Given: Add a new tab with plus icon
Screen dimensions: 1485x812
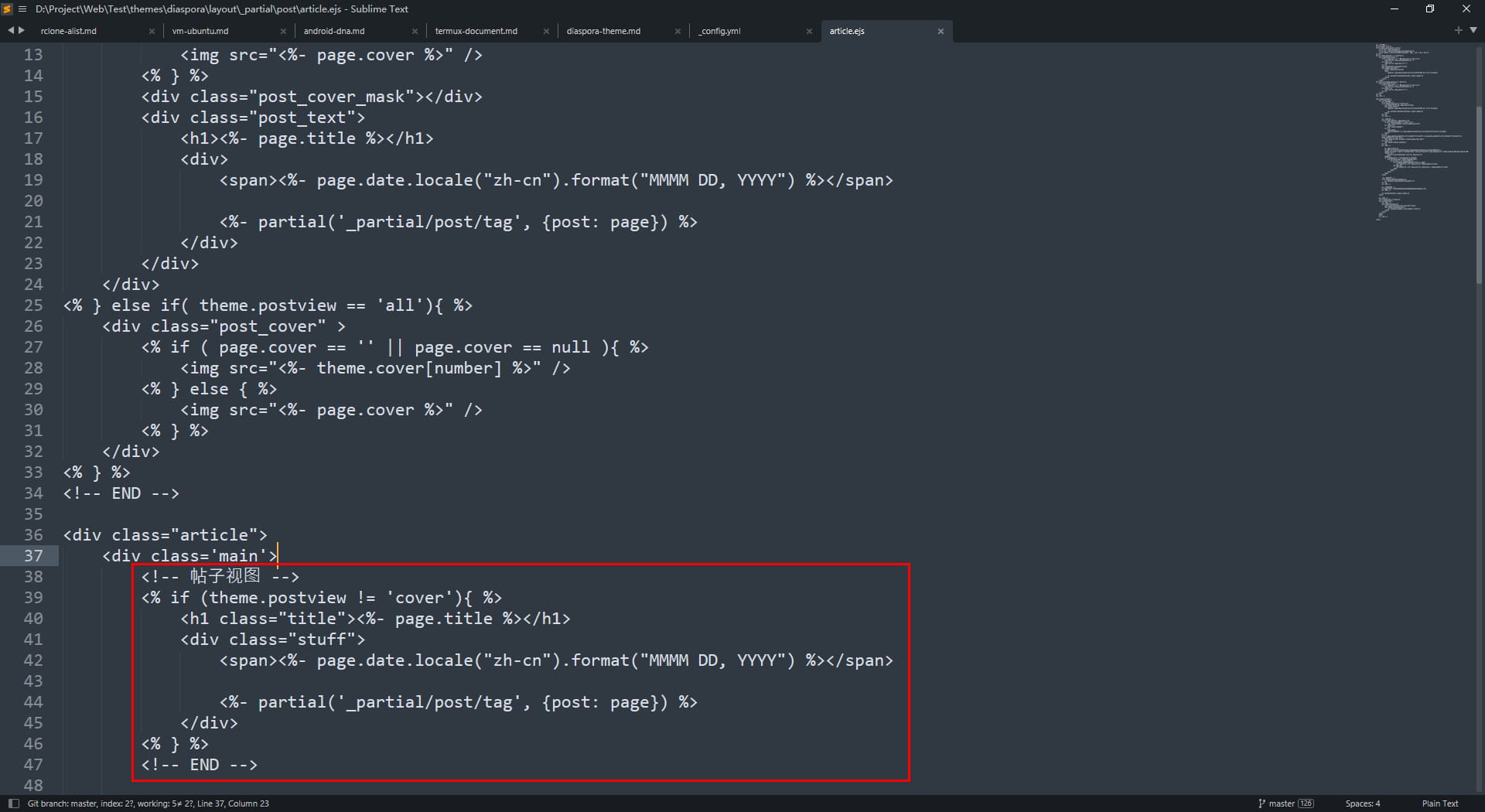Looking at the screenshot, I should click(x=1458, y=30).
